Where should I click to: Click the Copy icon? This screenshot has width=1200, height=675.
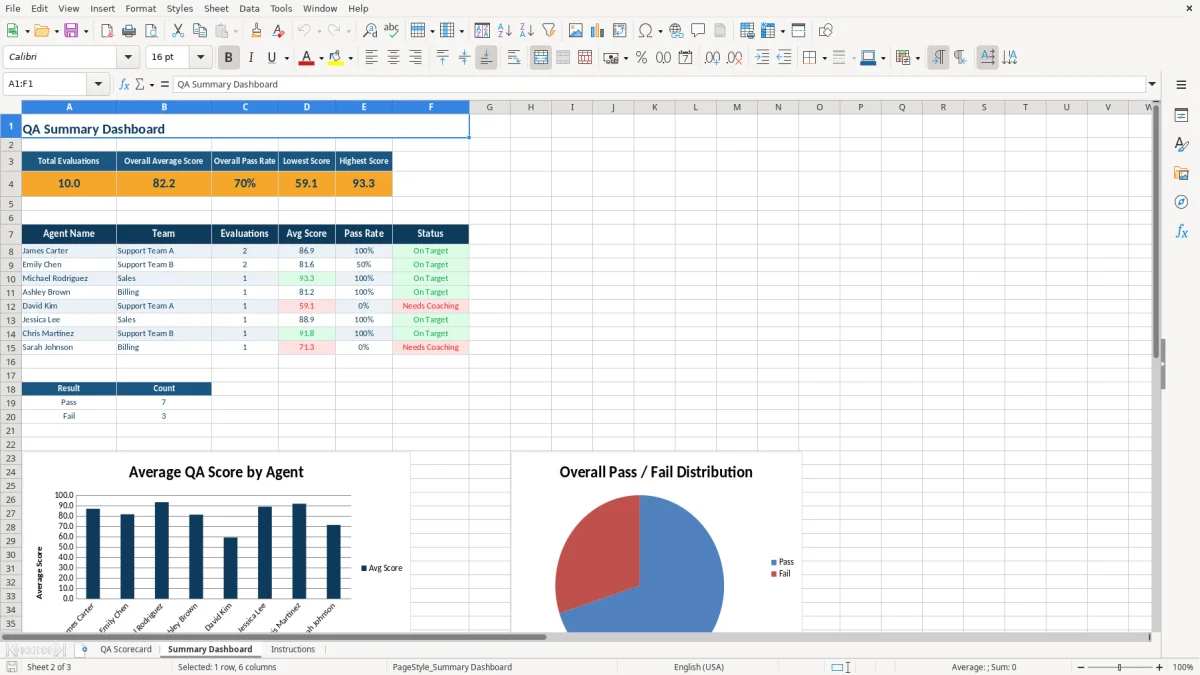[199, 31]
